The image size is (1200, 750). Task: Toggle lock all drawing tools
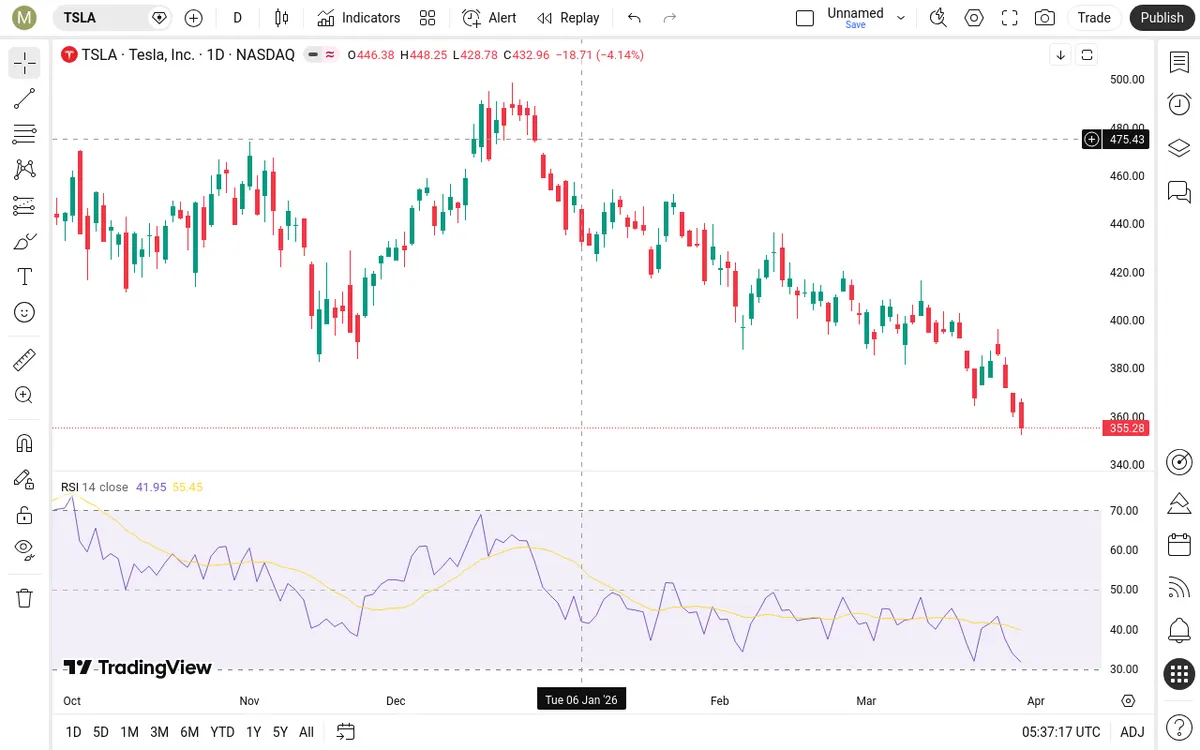pos(25,515)
